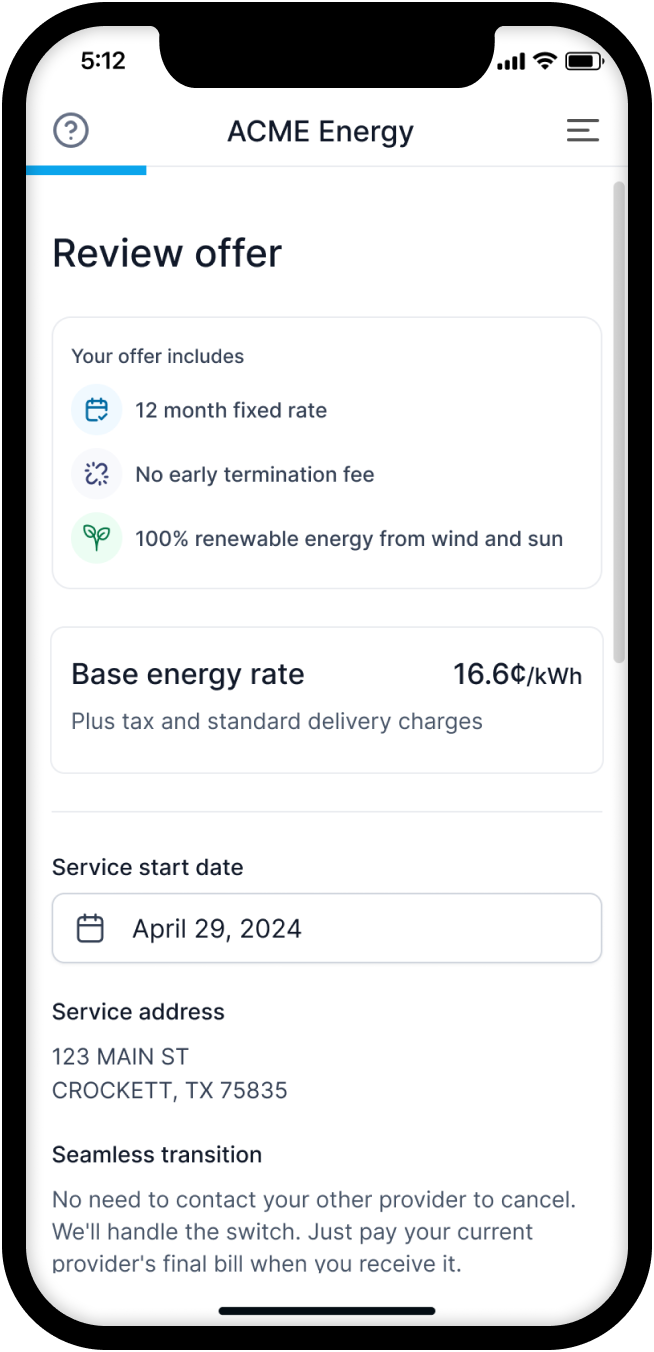Tap the Review offer heading
The image size is (654, 1352).
pyautogui.click(x=167, y=253)
